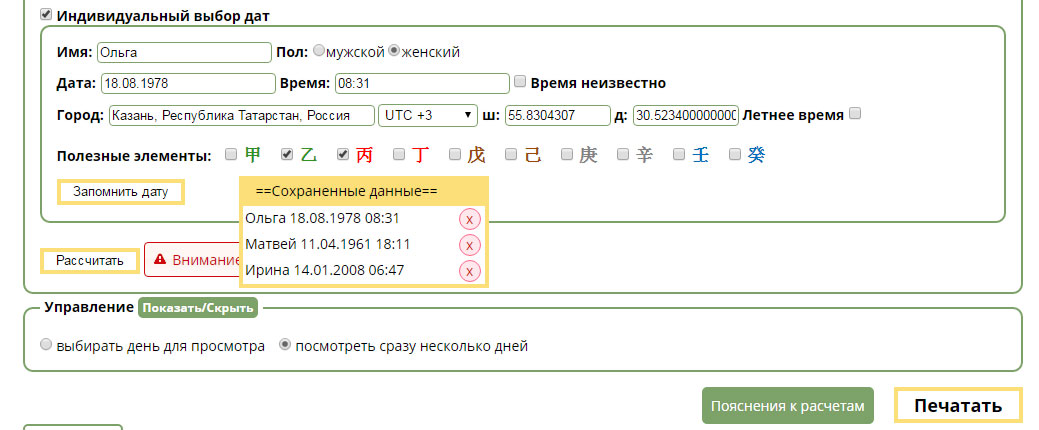Tick checkbox for 壬 element
This screenshot has width=1039, height=430.
coord(679,154)
